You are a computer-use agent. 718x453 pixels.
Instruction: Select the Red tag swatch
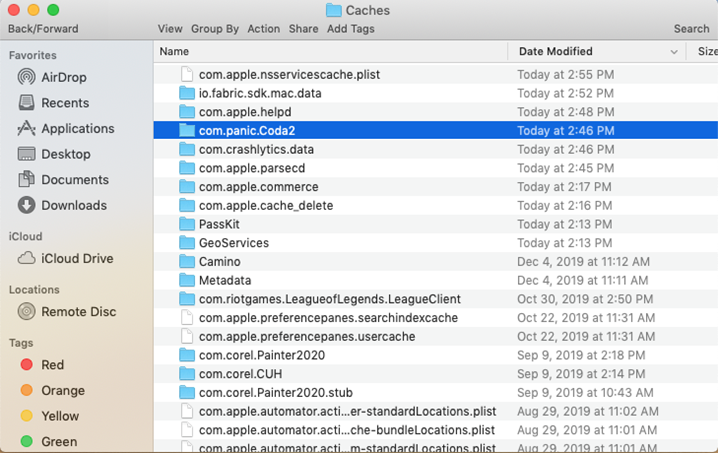[26, 365]
